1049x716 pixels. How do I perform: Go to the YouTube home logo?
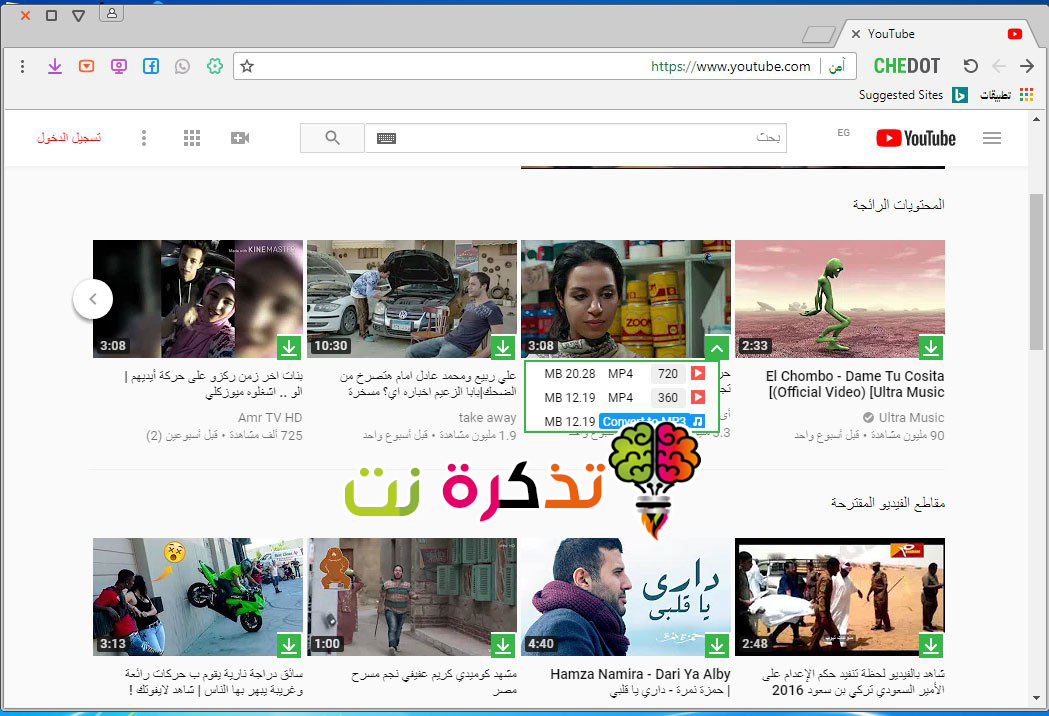pos(916,138)
